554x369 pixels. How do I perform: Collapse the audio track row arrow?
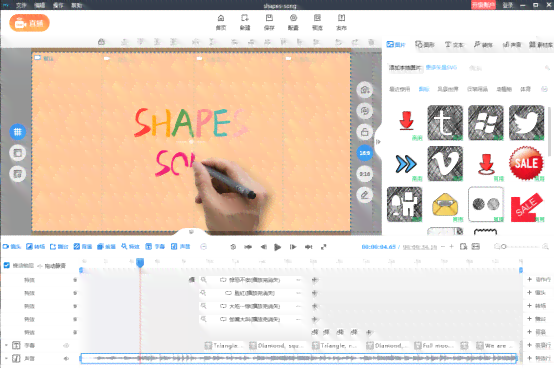click(6, 358)
